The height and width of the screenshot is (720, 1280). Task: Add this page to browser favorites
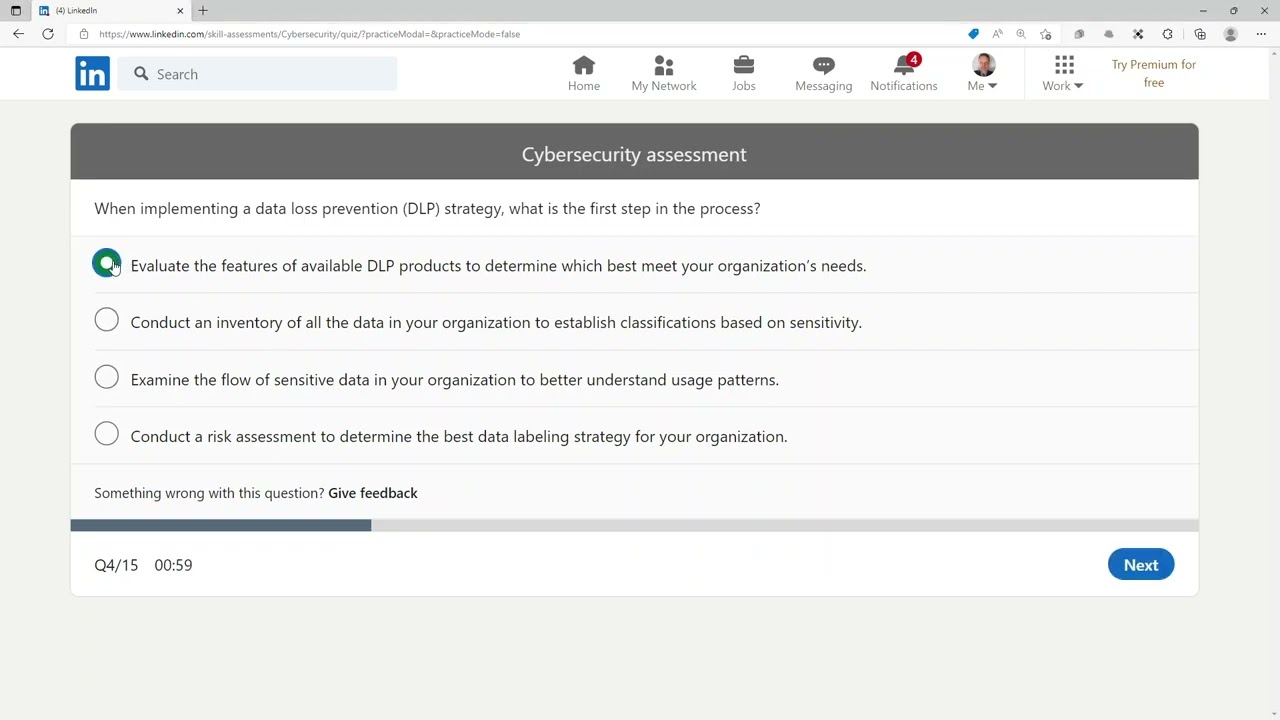(x=1046, y=34)
